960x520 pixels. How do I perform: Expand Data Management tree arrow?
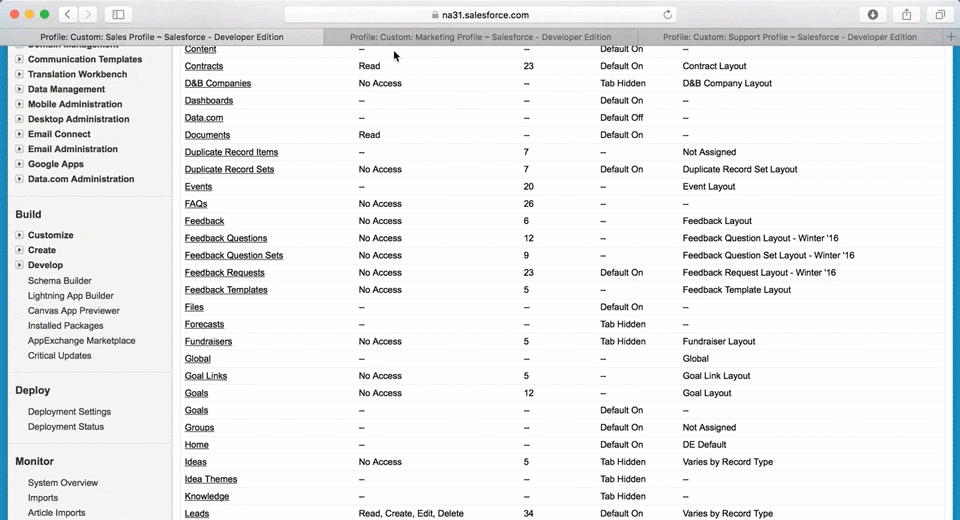click(x=20, y=89)
